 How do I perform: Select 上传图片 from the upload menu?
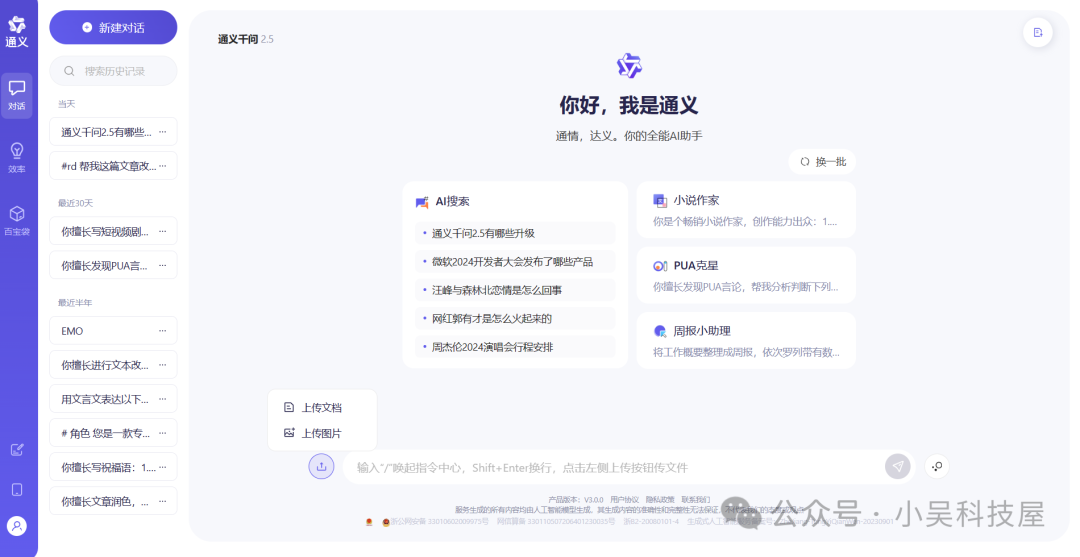click(322, 433)
